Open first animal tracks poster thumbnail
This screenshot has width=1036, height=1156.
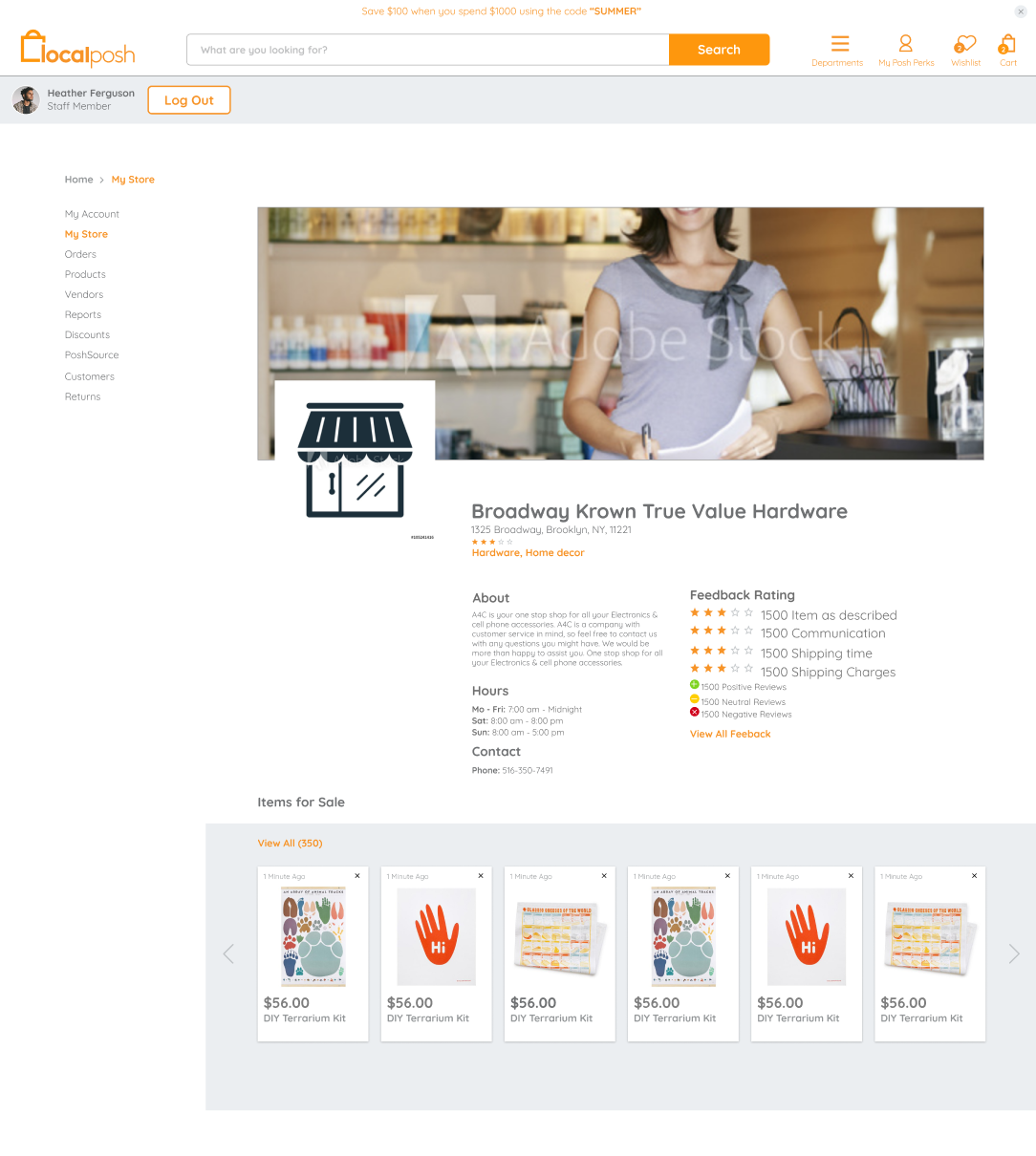coord(313,936)
